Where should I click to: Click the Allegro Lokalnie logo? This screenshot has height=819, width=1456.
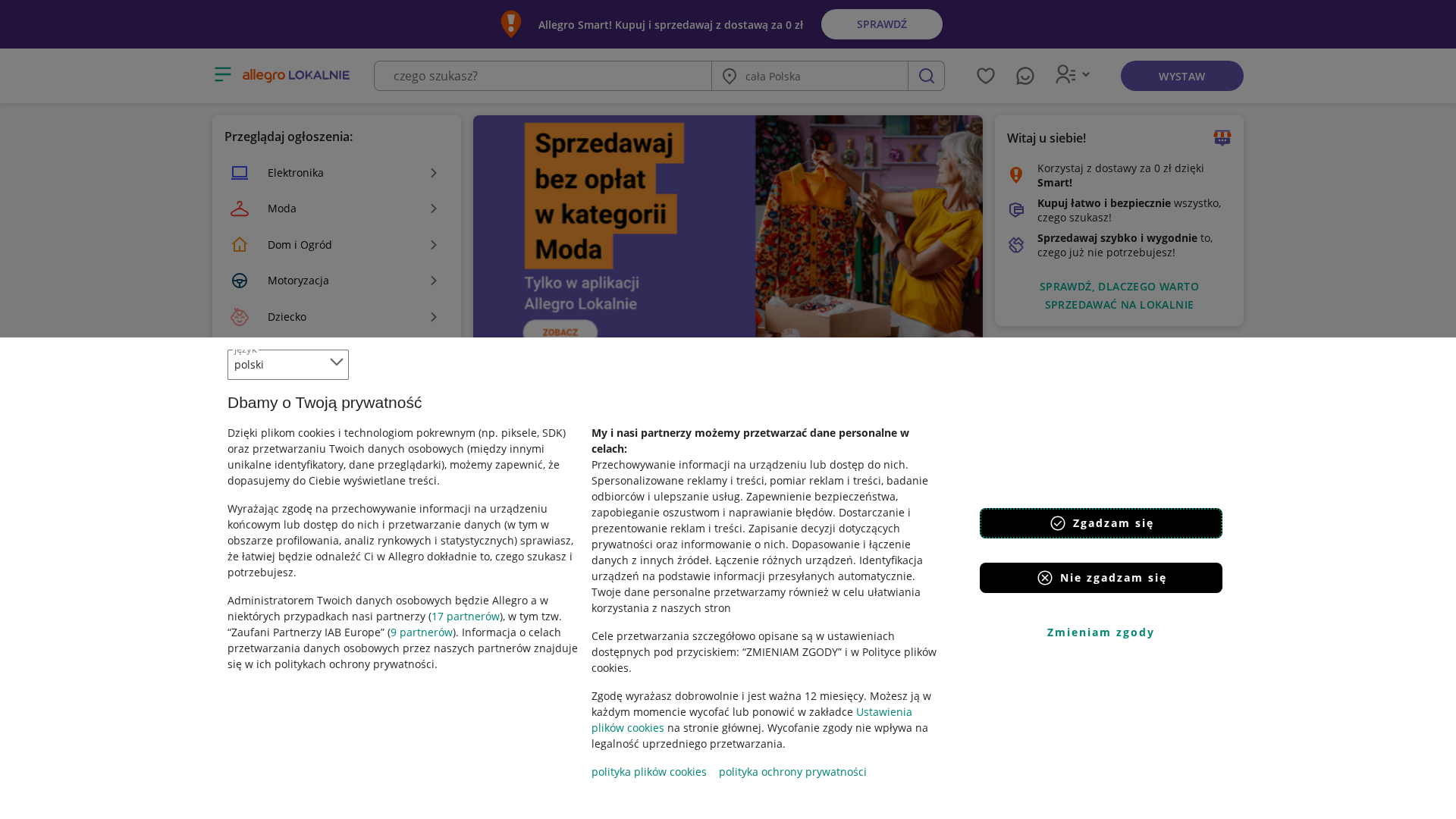click(296, 75)
